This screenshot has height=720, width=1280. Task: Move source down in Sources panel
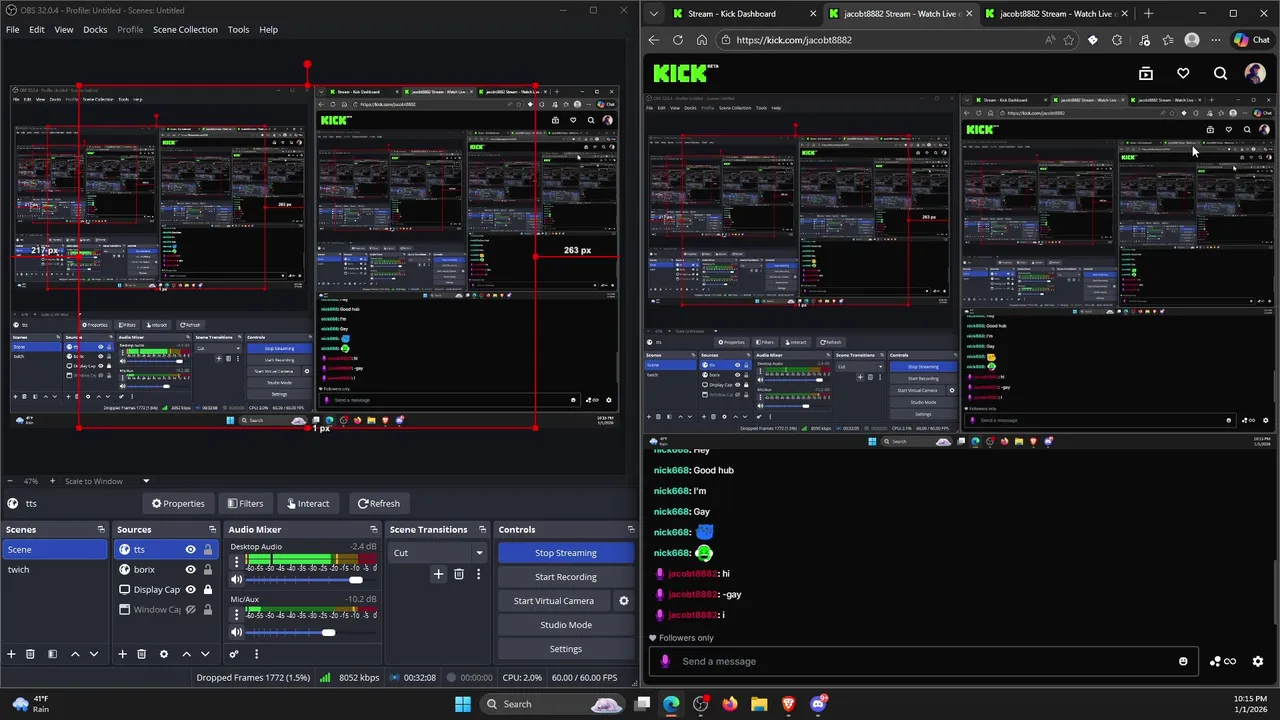205,654
